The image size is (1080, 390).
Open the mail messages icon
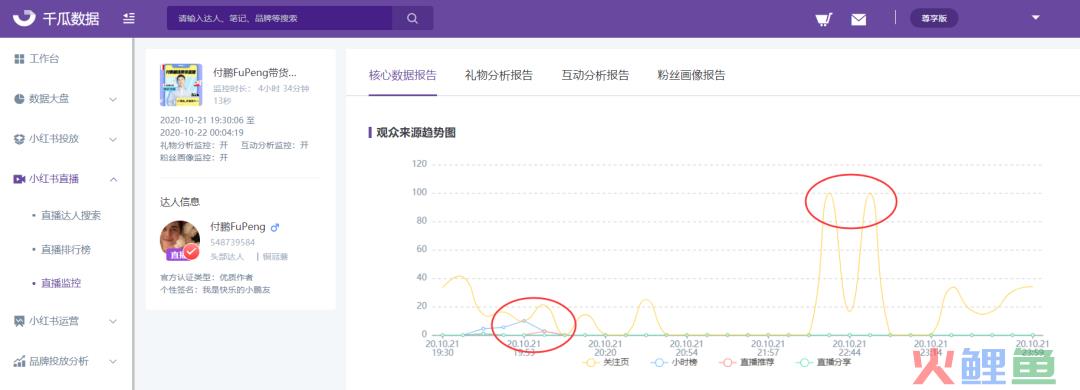858,19
